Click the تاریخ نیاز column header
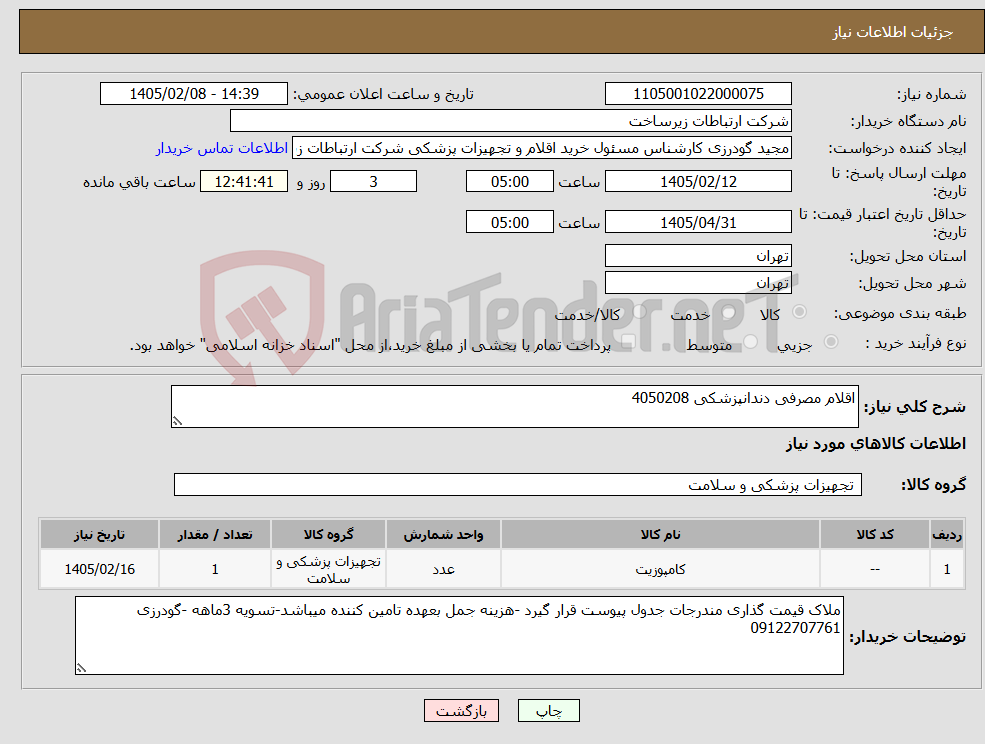 click(99, 534)
